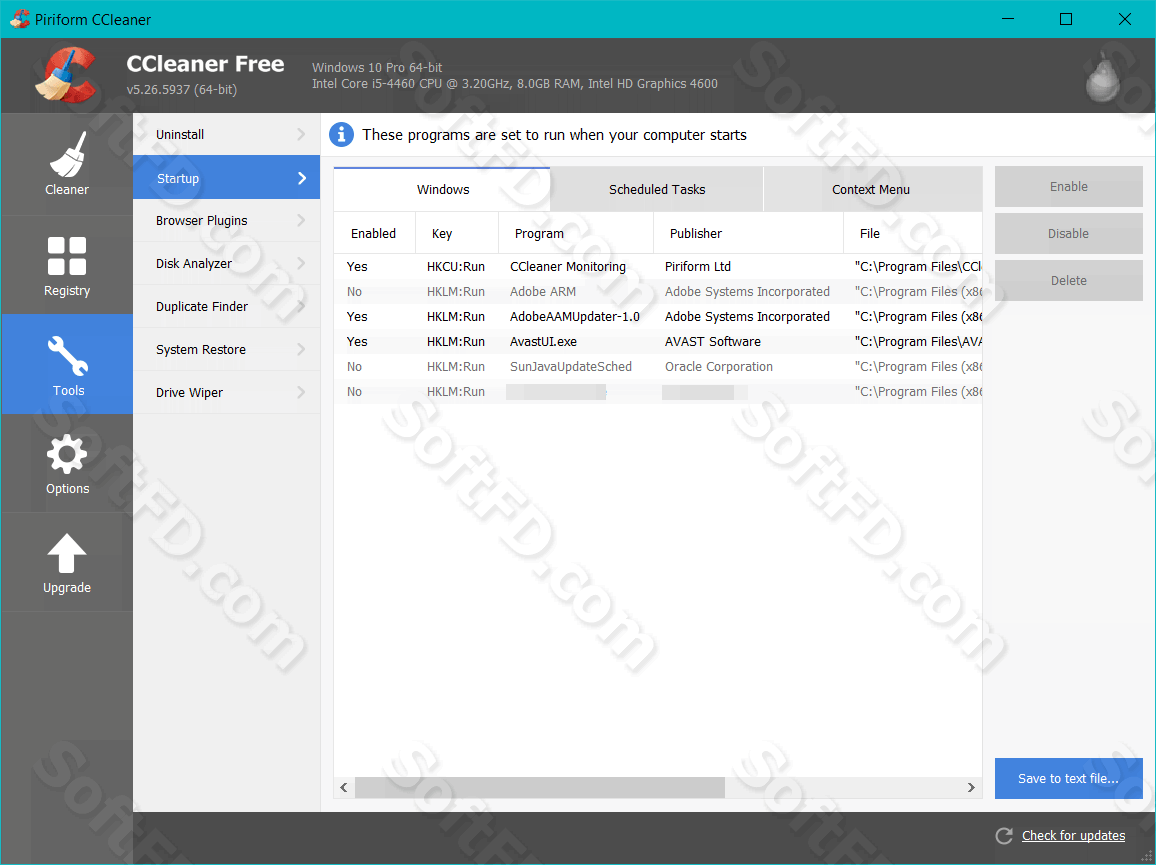Image resolution: width=1156 pixels, height=865 pixels.
Task: Select the Adobe ARM row
Action: [658, 291]
